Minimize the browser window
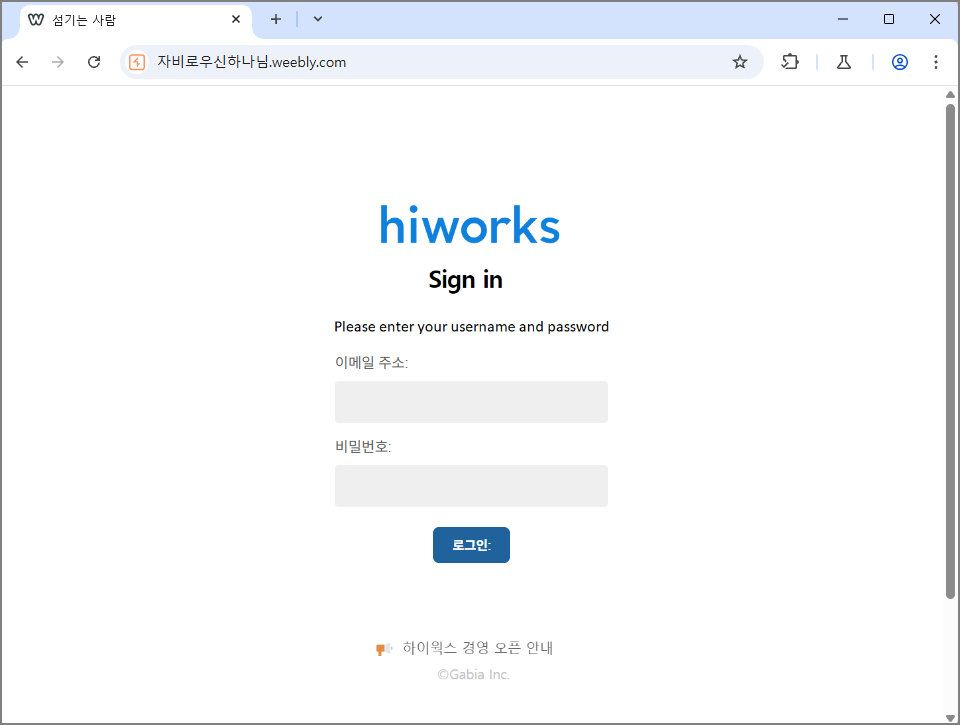960x725 pixels. [843, 19]
